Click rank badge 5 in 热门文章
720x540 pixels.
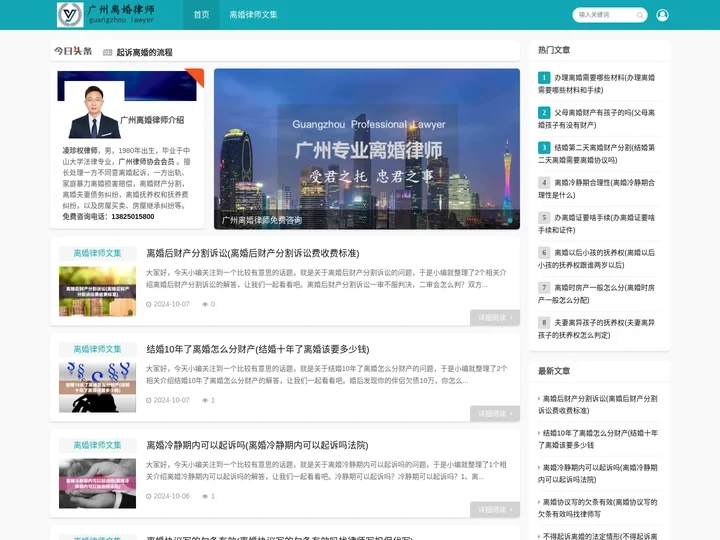pyautogui.click(x=544, y=217)
